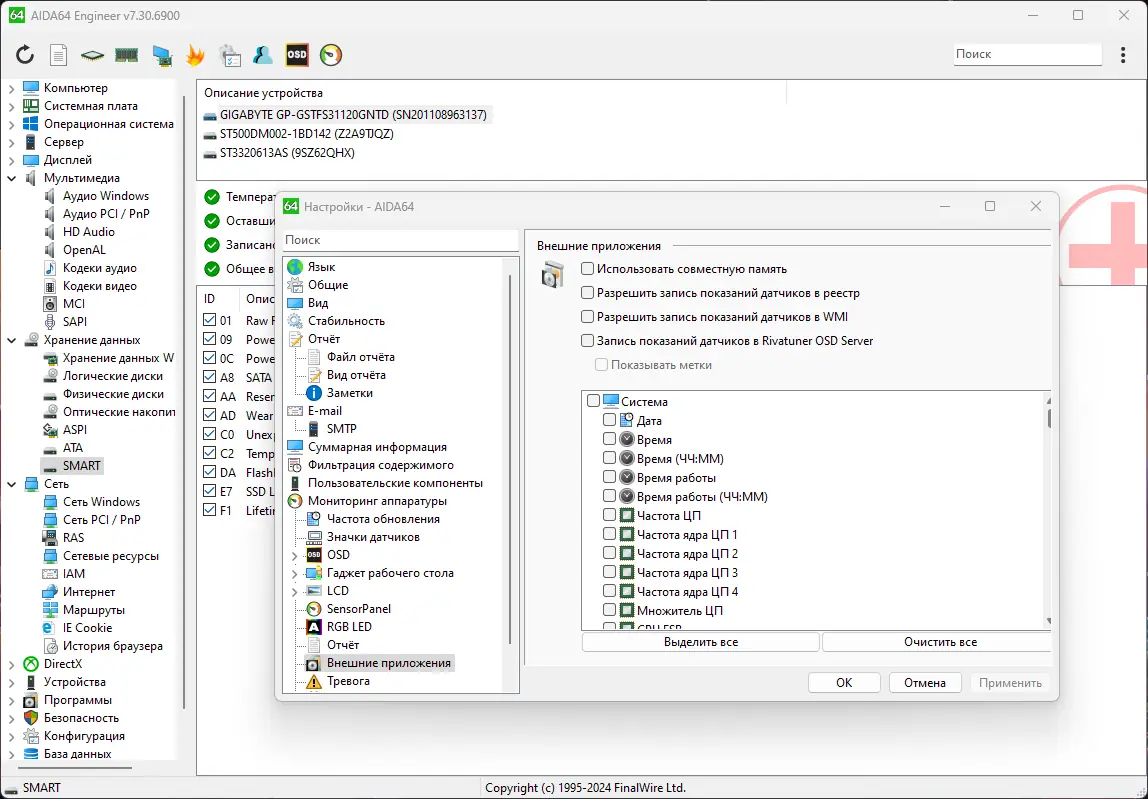This screenshot has width=1148, height=799.
Task: Launch the stability test flame icon
Action: click(195, 55)
